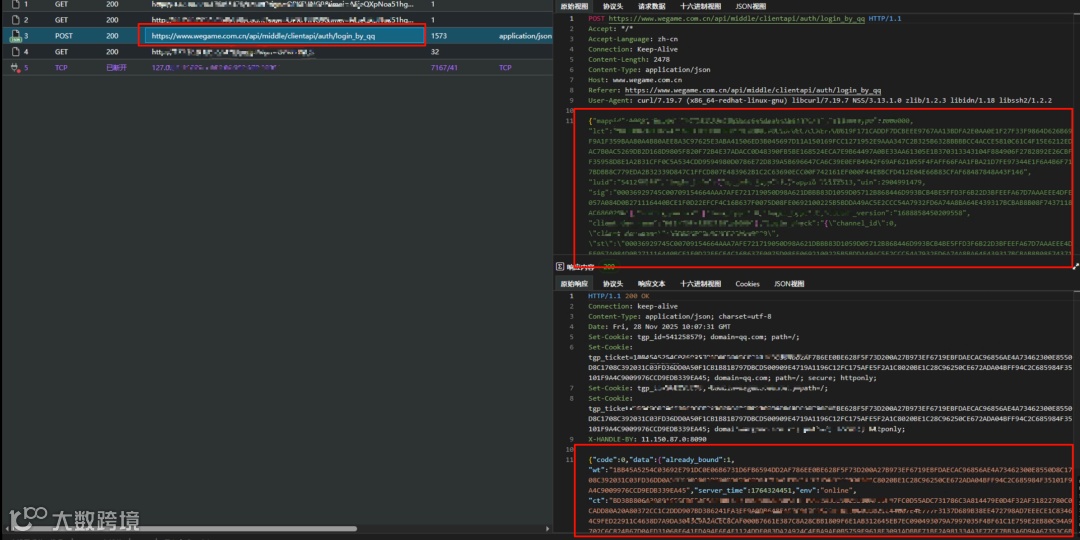Open the response JSON视图 tab
Screen dimensions: 1080x540
(x=790, y=284)
